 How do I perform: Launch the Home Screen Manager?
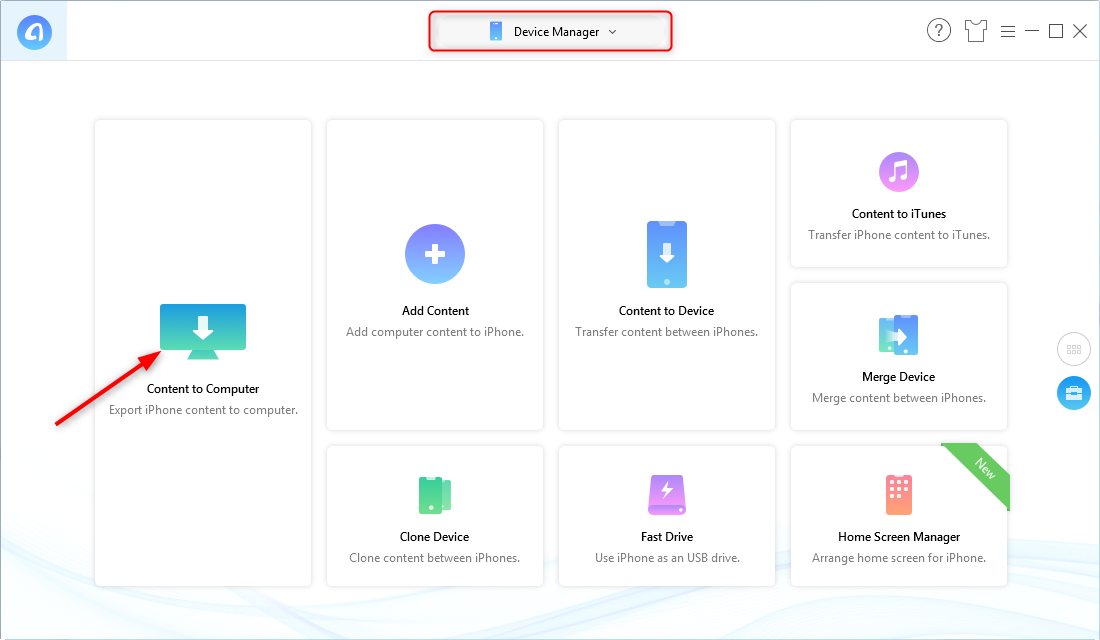pyautogui.click(x=897, y=494)
